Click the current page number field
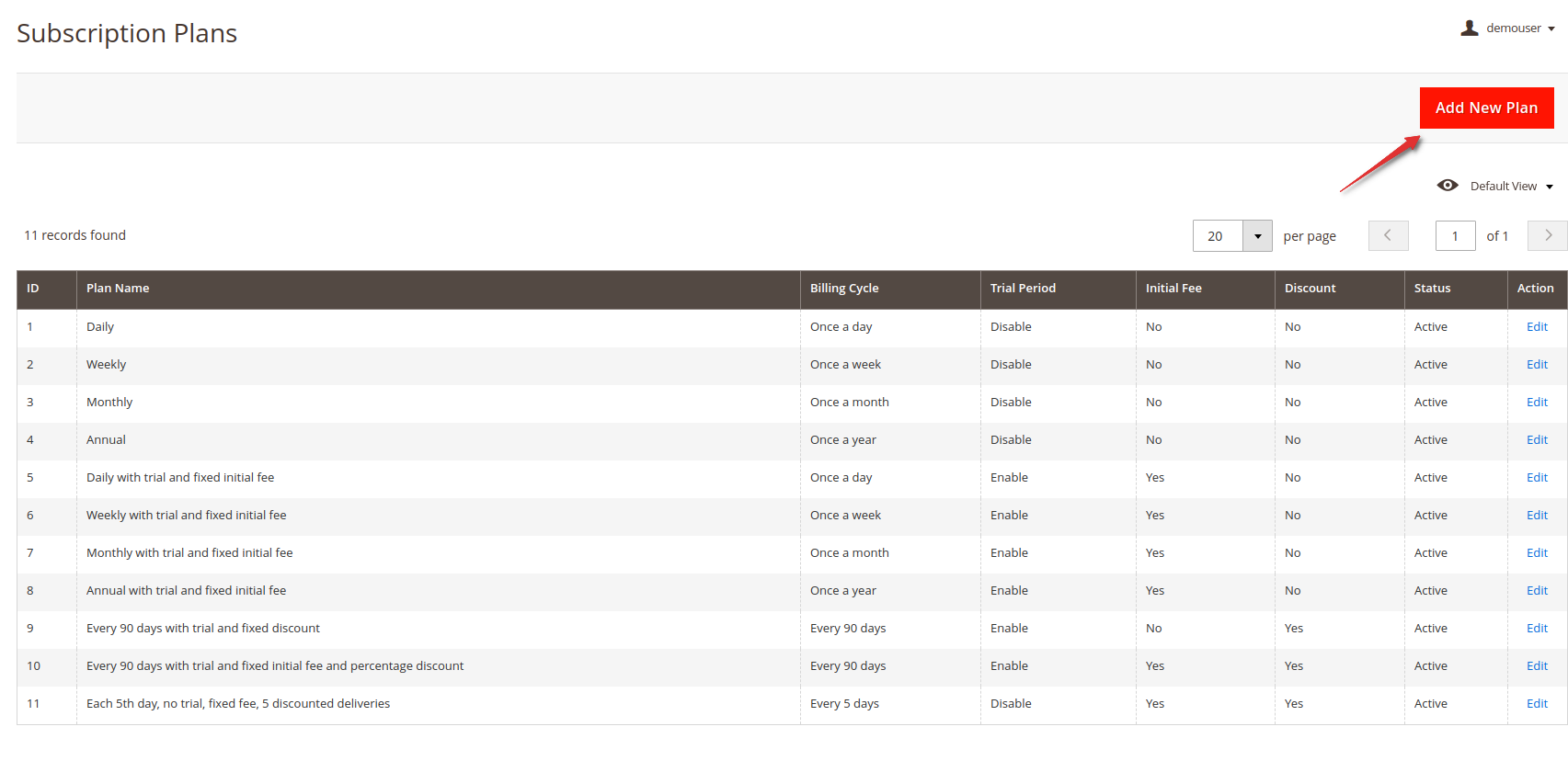The height and width of the screenshot is (761, 1568). [x=1455, y=236]
